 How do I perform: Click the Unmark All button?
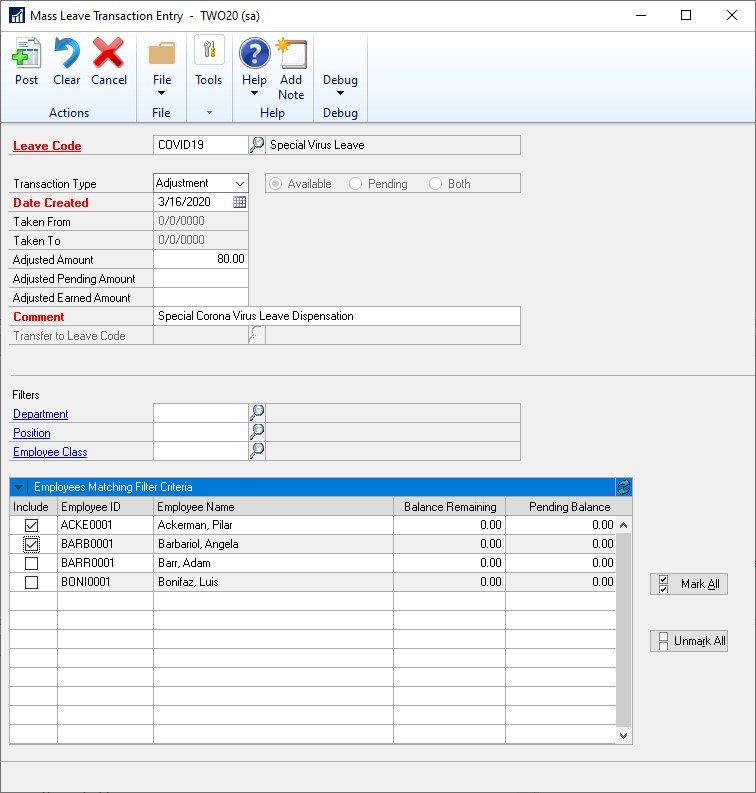[x=689, y=641]
